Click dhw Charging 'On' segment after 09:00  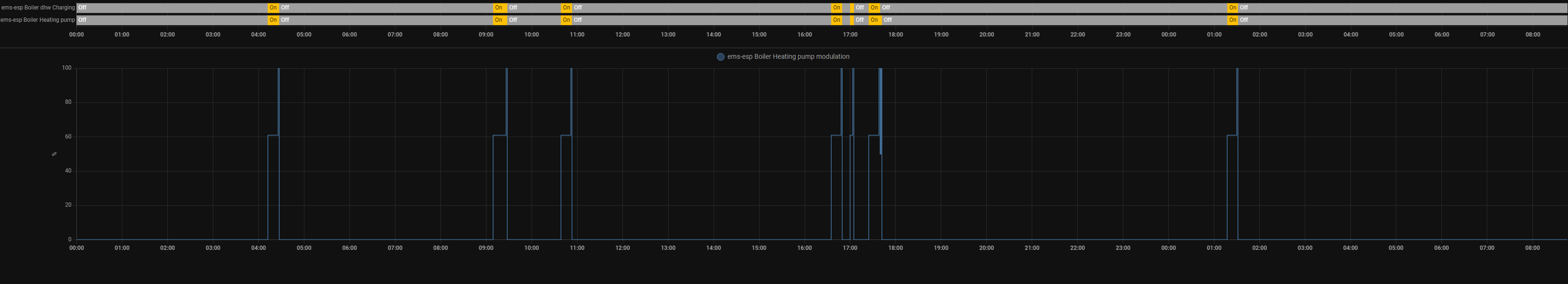499,8
